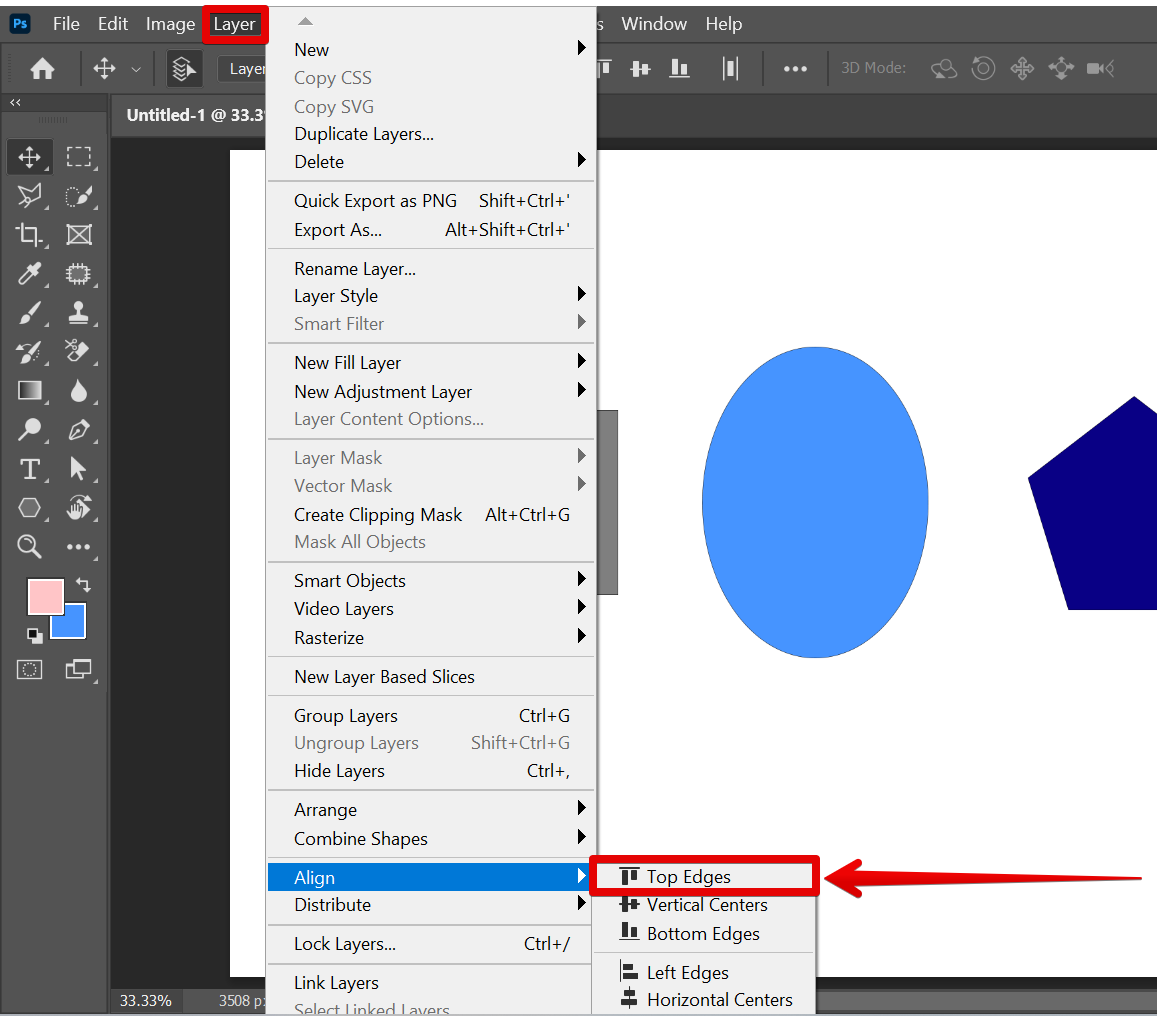
Task: Choose Top Edges from Align submenu
Action: point(688,877)
